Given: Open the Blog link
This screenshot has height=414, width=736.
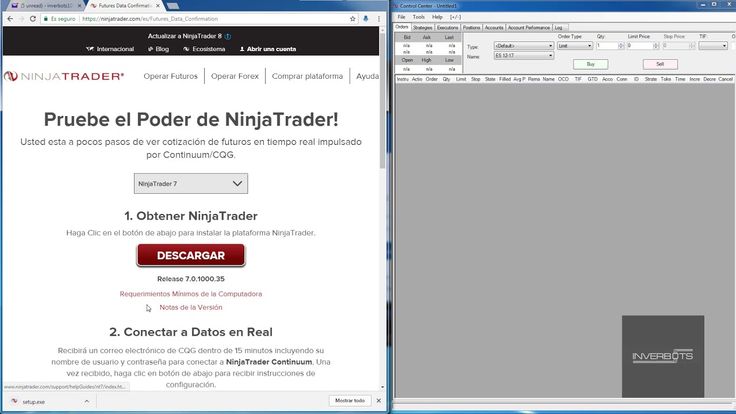Looking at the screenshot, I should click(x=158, y=49).
